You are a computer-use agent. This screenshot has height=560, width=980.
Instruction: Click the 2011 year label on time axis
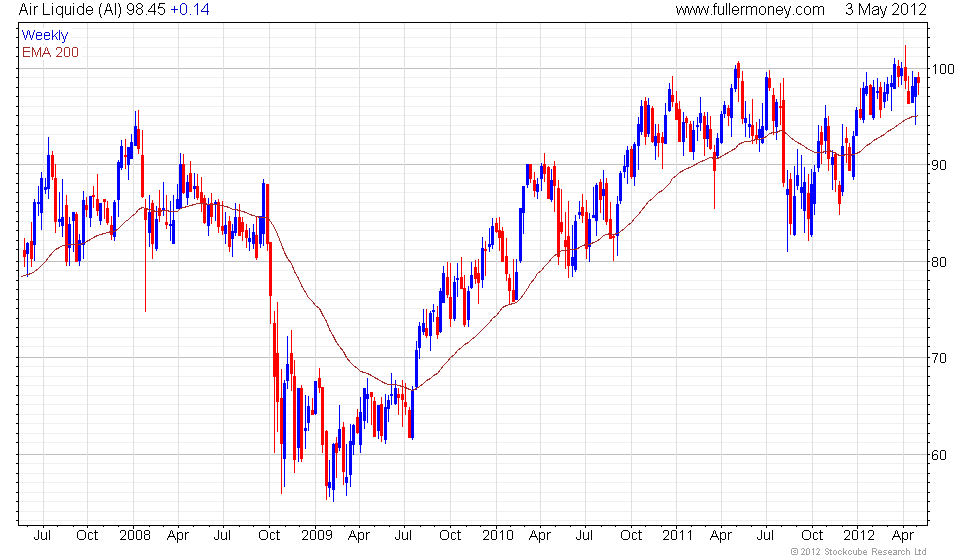point(678,536)
